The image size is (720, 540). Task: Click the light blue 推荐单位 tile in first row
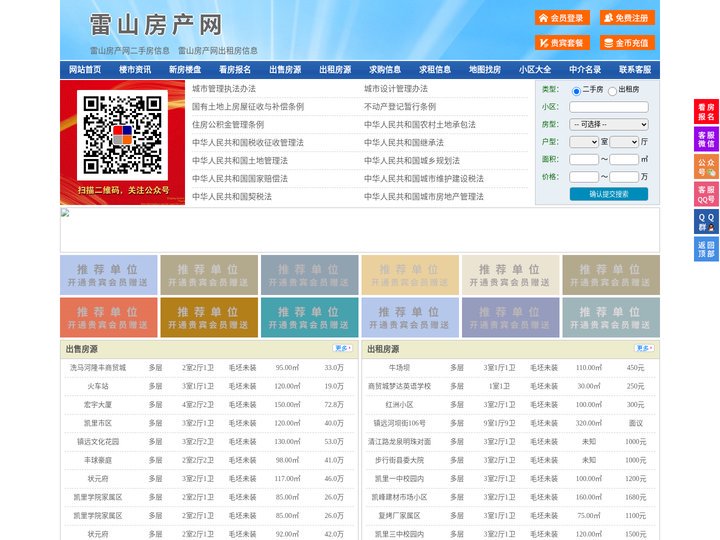coord(109,275)
